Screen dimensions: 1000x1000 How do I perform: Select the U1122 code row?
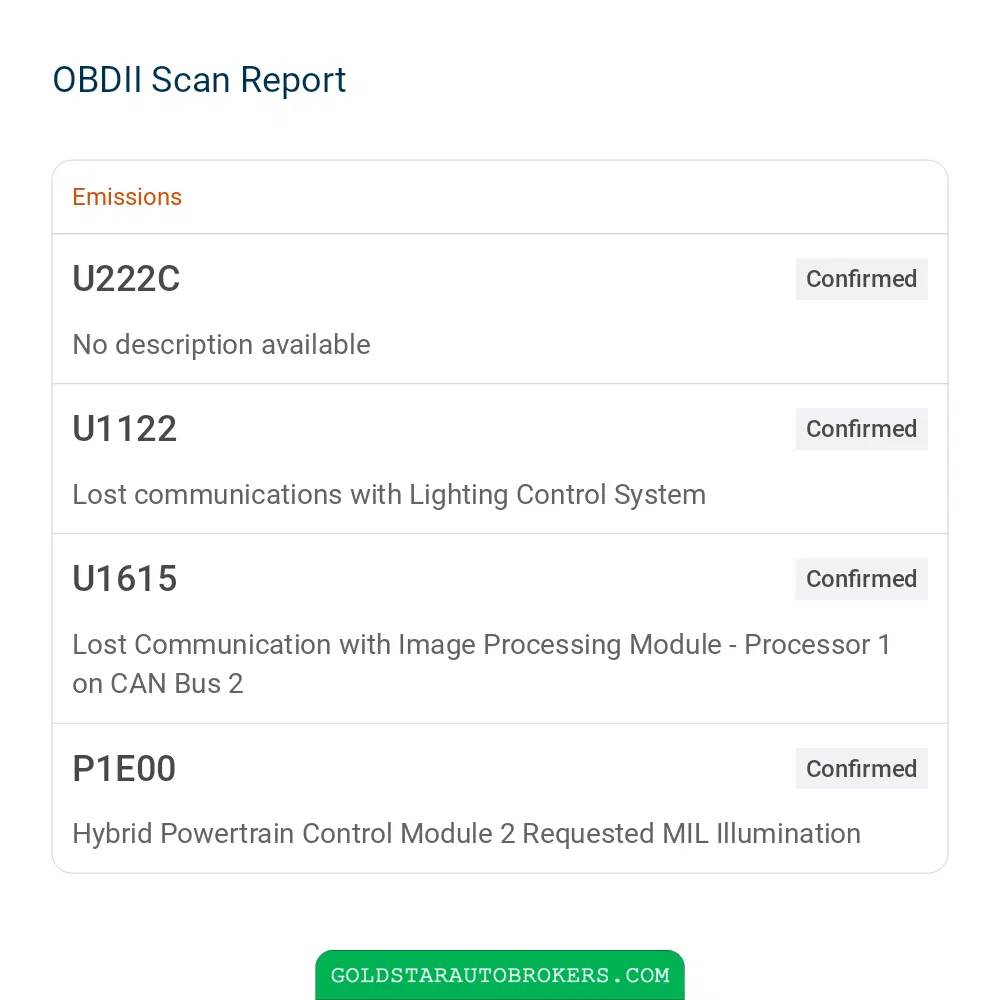pos(500,459)
